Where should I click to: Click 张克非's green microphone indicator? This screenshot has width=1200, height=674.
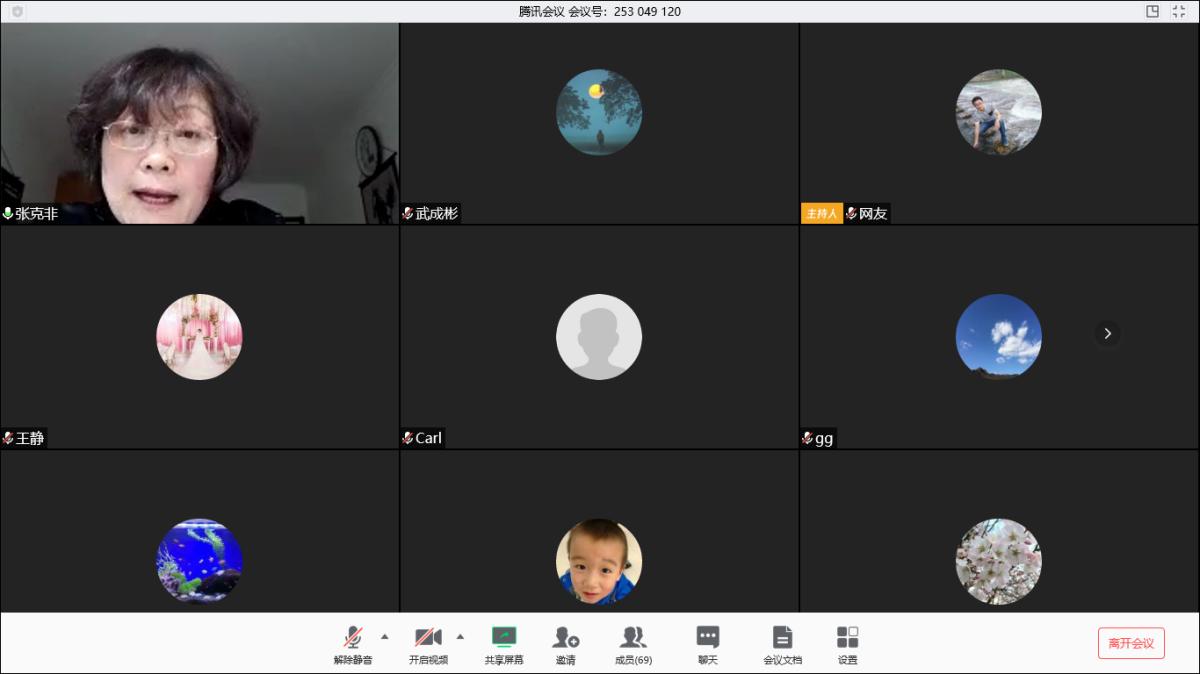coord(8,213)
